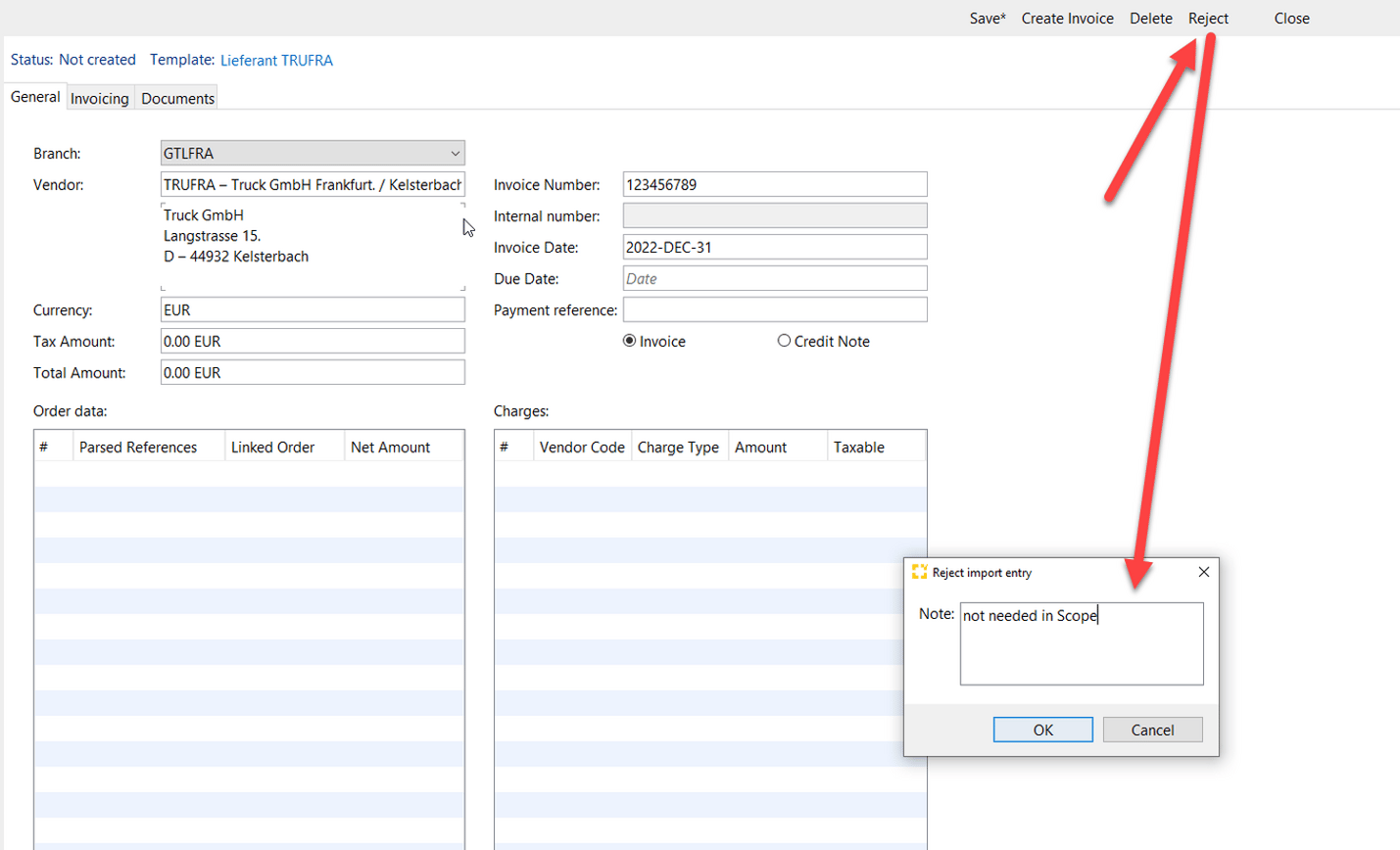
Task: Click the vendor address text box
Action: (313, 247)
